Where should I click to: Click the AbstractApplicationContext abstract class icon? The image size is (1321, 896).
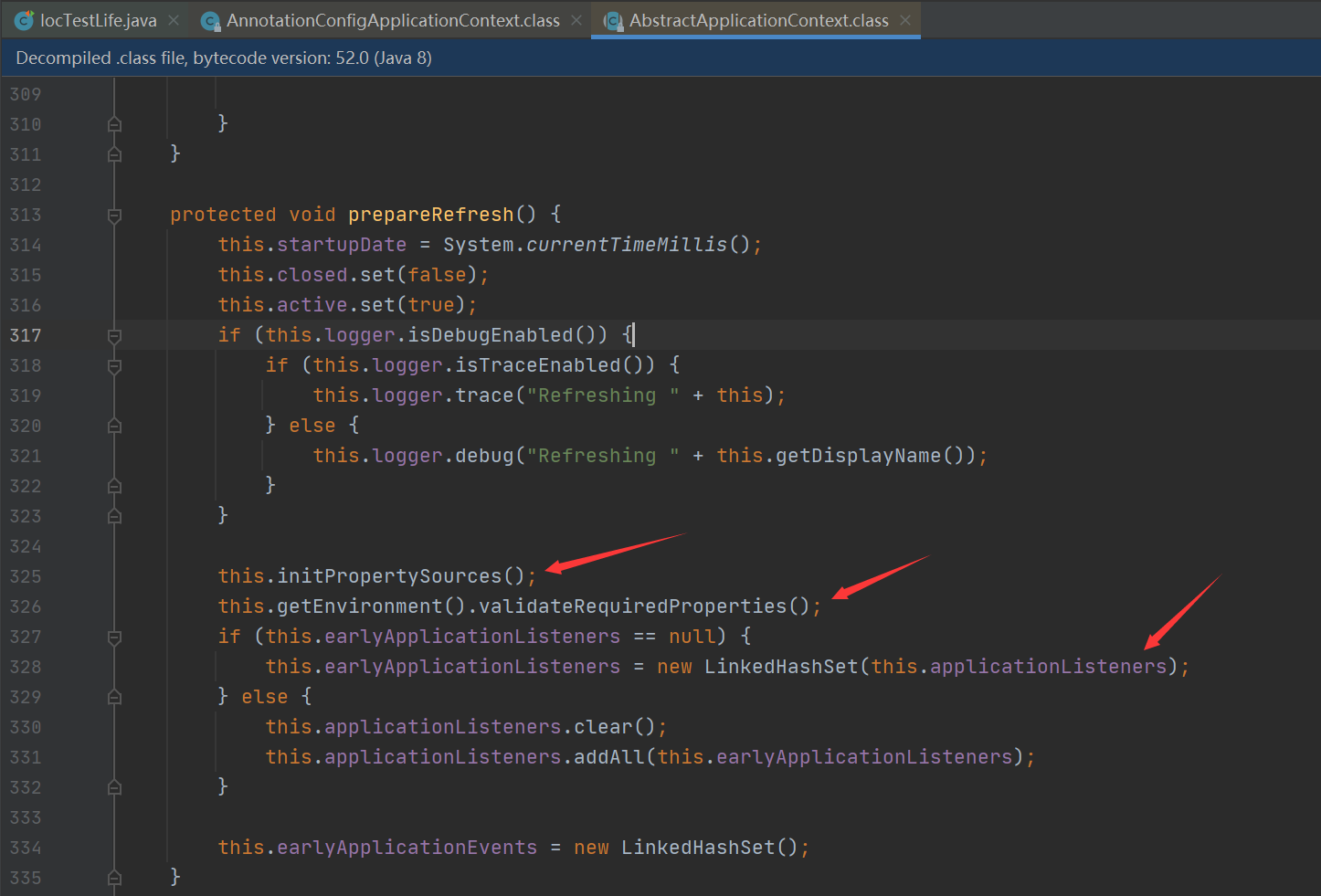pyautogui.click(x=613, y=20)
